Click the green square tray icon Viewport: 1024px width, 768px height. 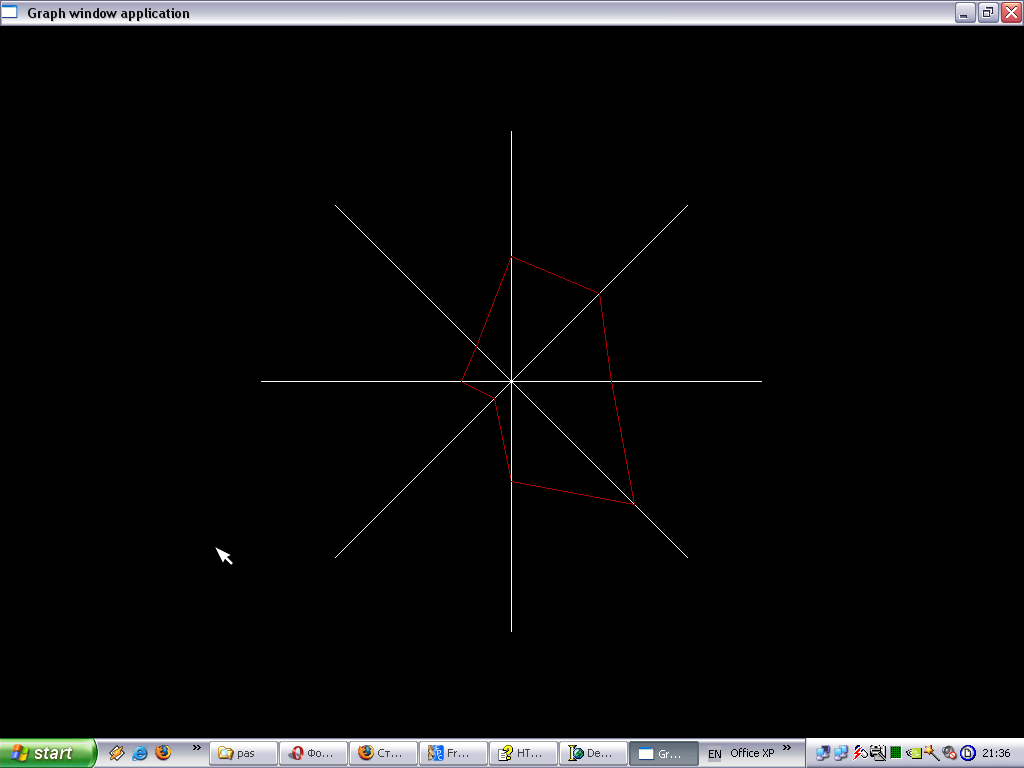896,753
